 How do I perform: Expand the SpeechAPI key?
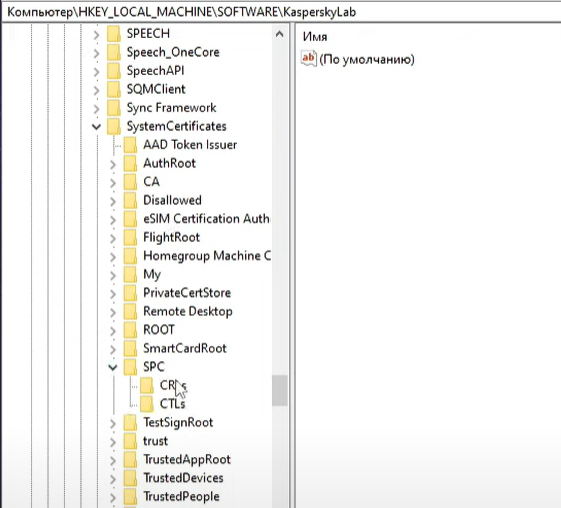(x=96, y=72)
